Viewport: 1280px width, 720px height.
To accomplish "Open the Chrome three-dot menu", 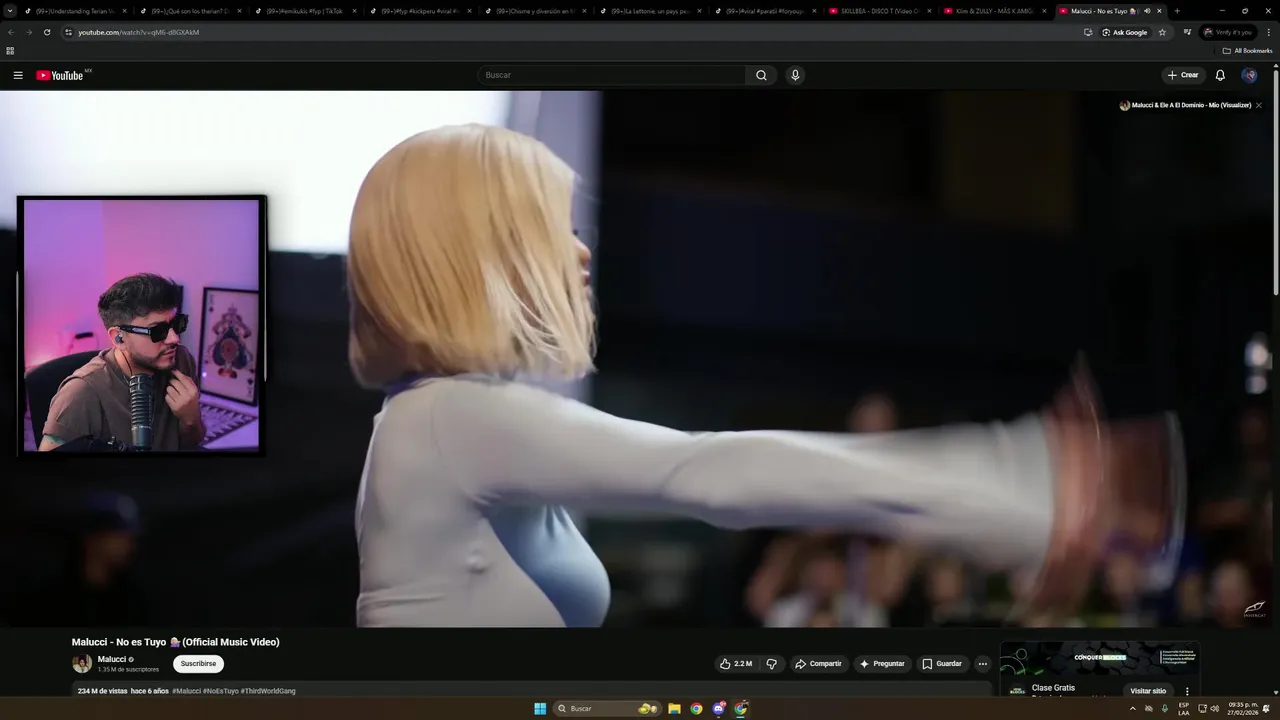I will click(1268, 32).
